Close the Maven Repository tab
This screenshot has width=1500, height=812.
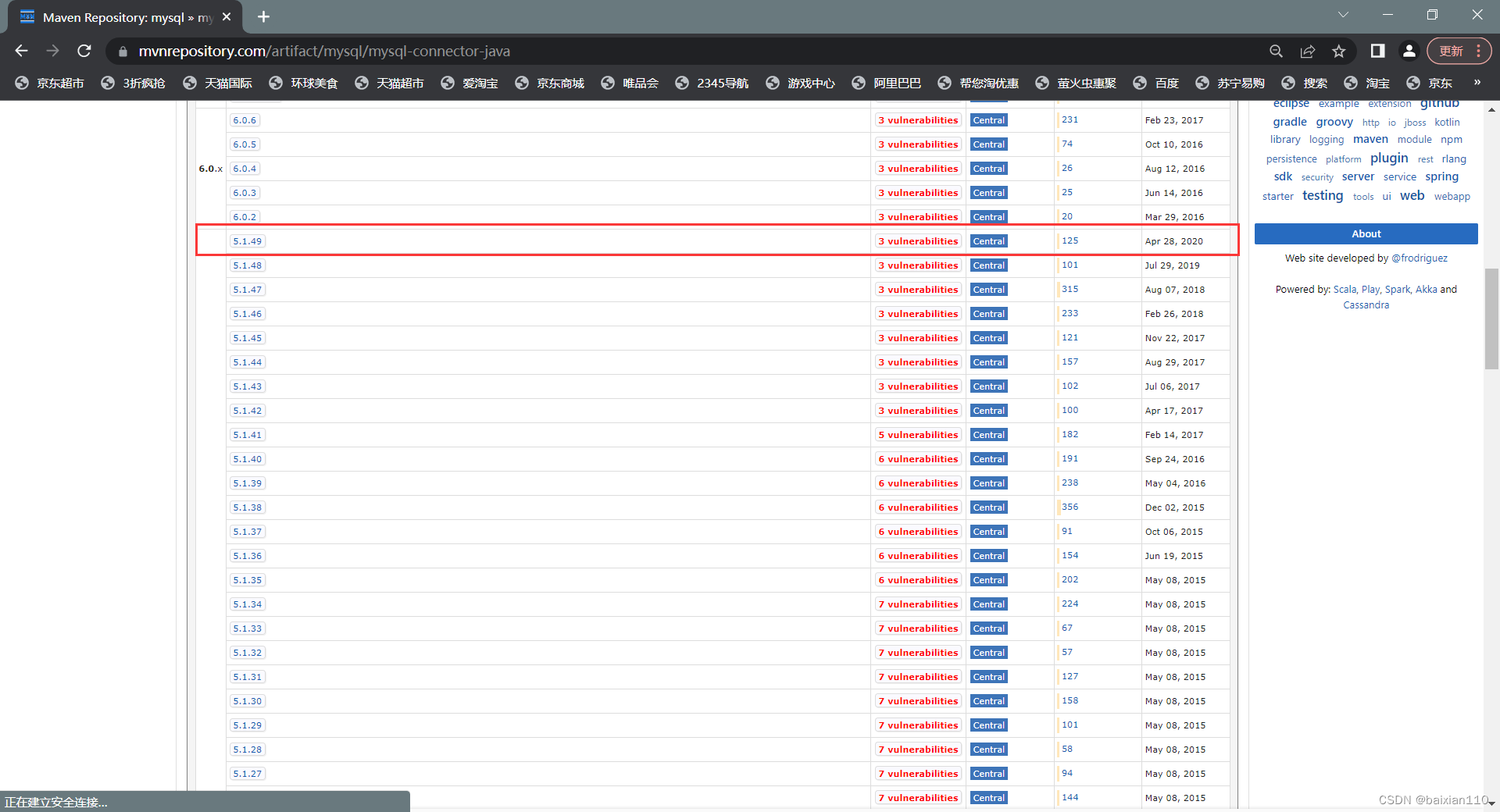[x=227, y=16]
